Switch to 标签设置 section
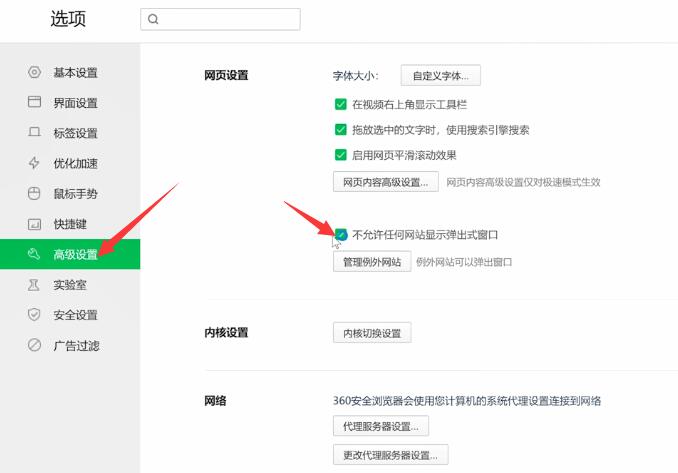678x473 pixels. coord(70,133)
